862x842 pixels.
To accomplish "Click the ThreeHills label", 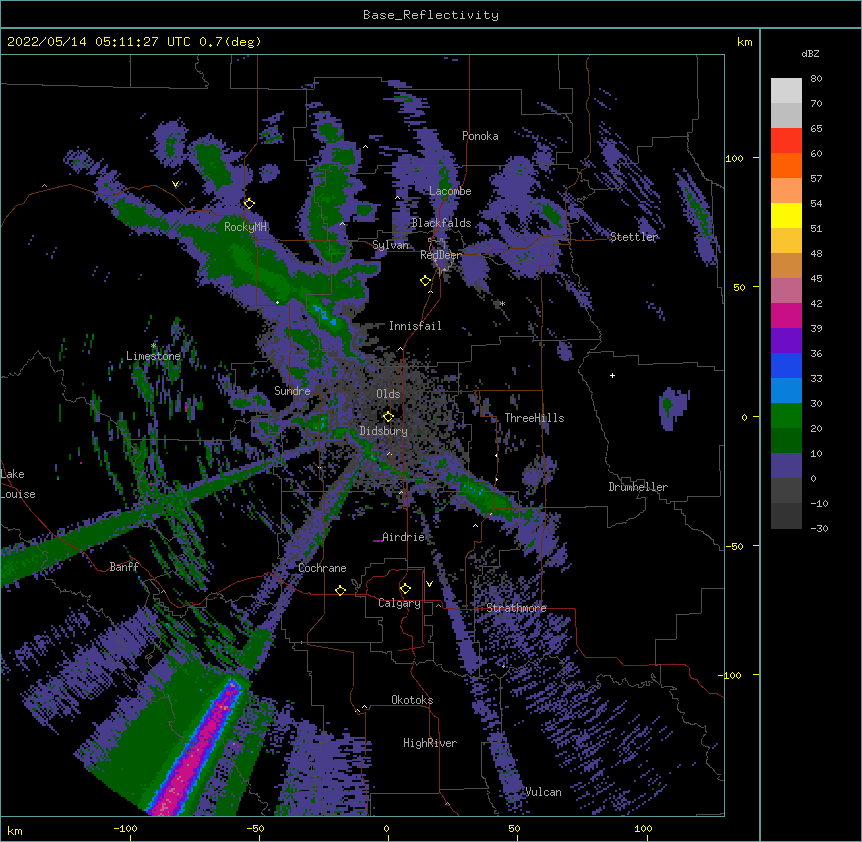I will click(x=534, y=418).
